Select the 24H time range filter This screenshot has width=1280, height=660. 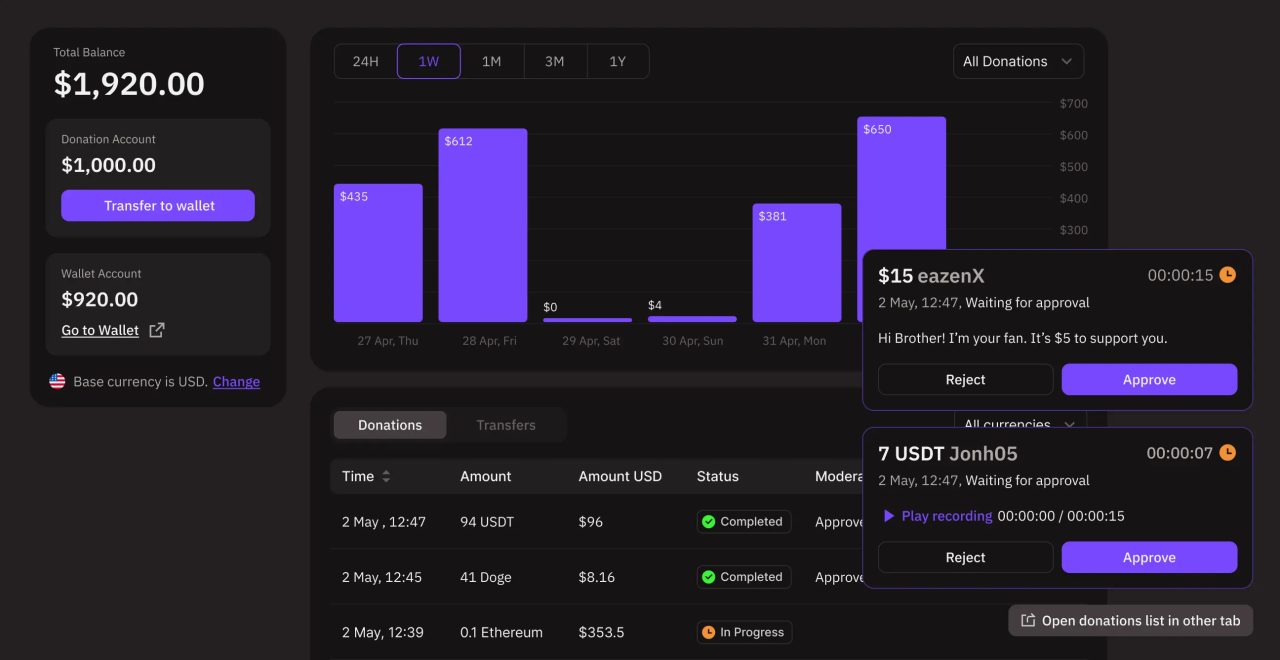coord(365,61)
